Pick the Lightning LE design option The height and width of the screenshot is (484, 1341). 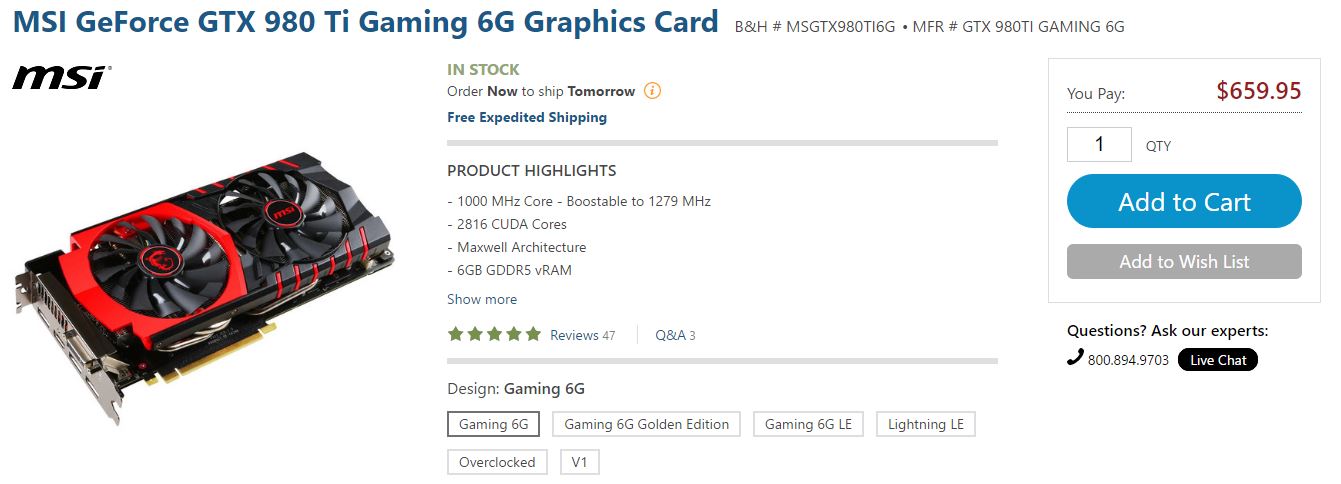[925, 424]
